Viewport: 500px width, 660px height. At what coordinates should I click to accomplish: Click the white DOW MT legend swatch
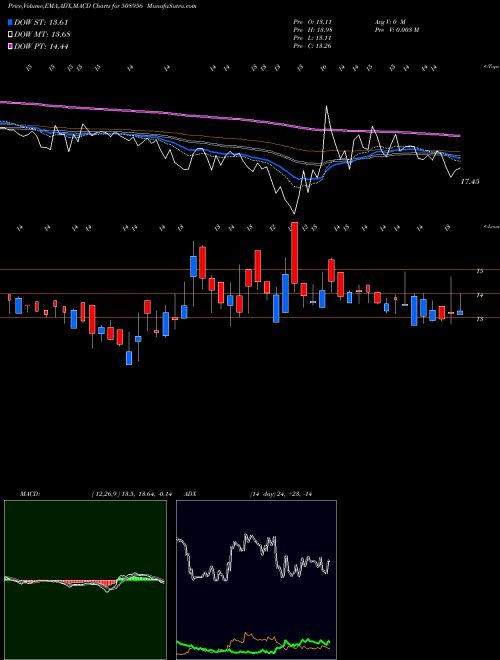(x=11, y=35)
